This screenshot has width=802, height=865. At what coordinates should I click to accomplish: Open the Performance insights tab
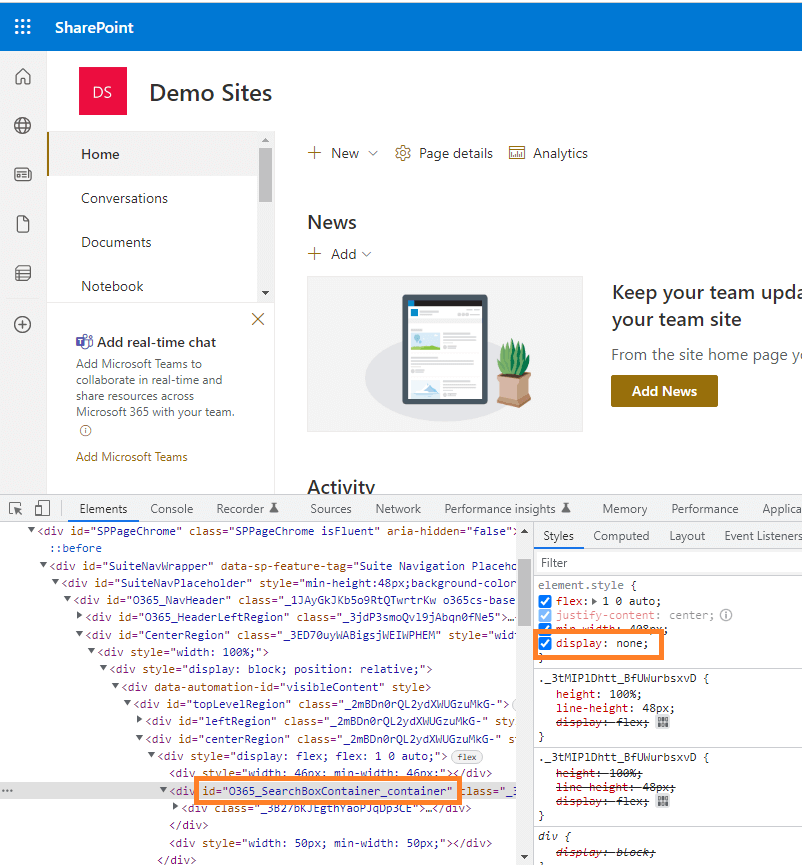coord(507,508)
